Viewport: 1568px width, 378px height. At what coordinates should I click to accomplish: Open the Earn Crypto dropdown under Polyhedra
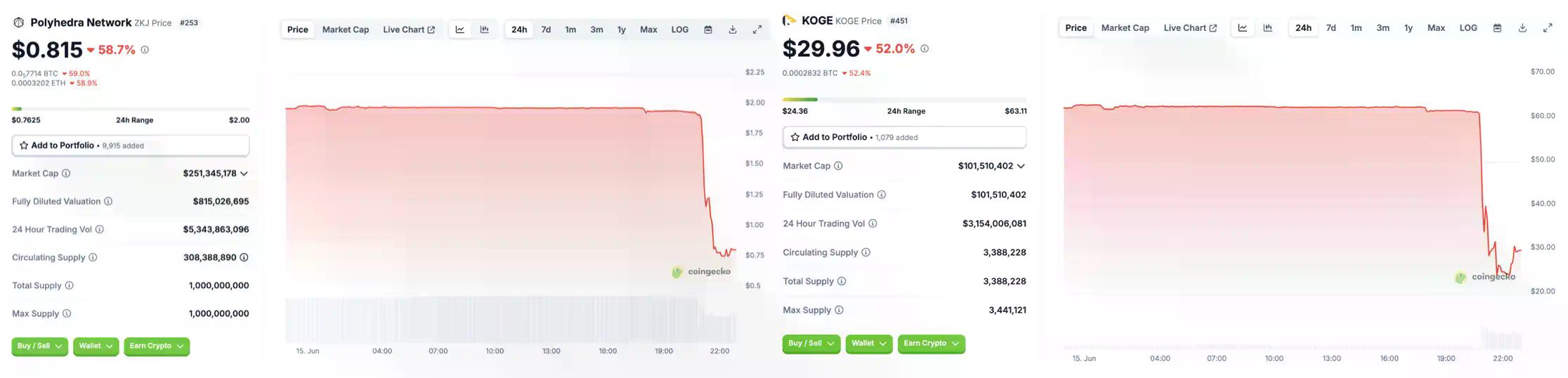[156, 346]
